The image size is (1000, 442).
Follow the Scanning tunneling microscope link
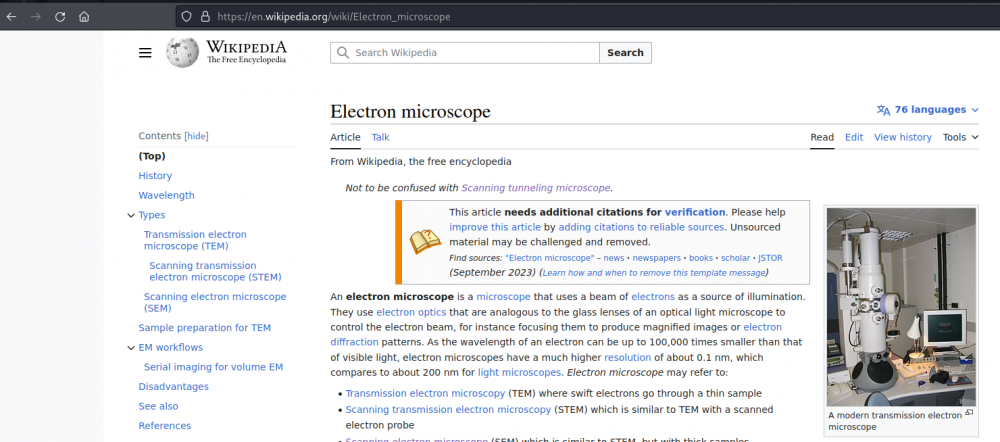coord(535,187)
